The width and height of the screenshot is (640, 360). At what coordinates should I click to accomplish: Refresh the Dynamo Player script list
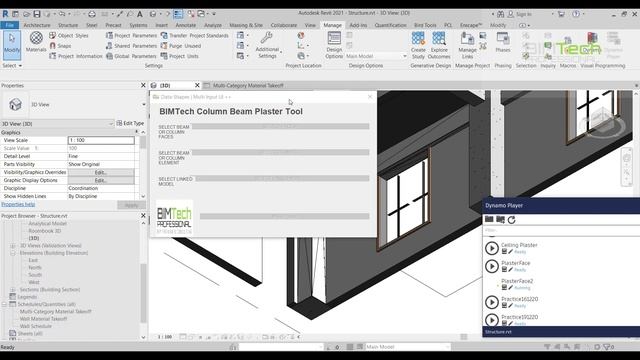(511, 220)
